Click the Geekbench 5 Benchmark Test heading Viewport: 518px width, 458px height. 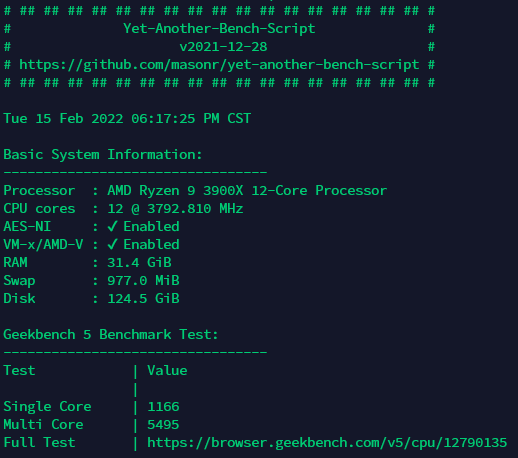[111, 334]
